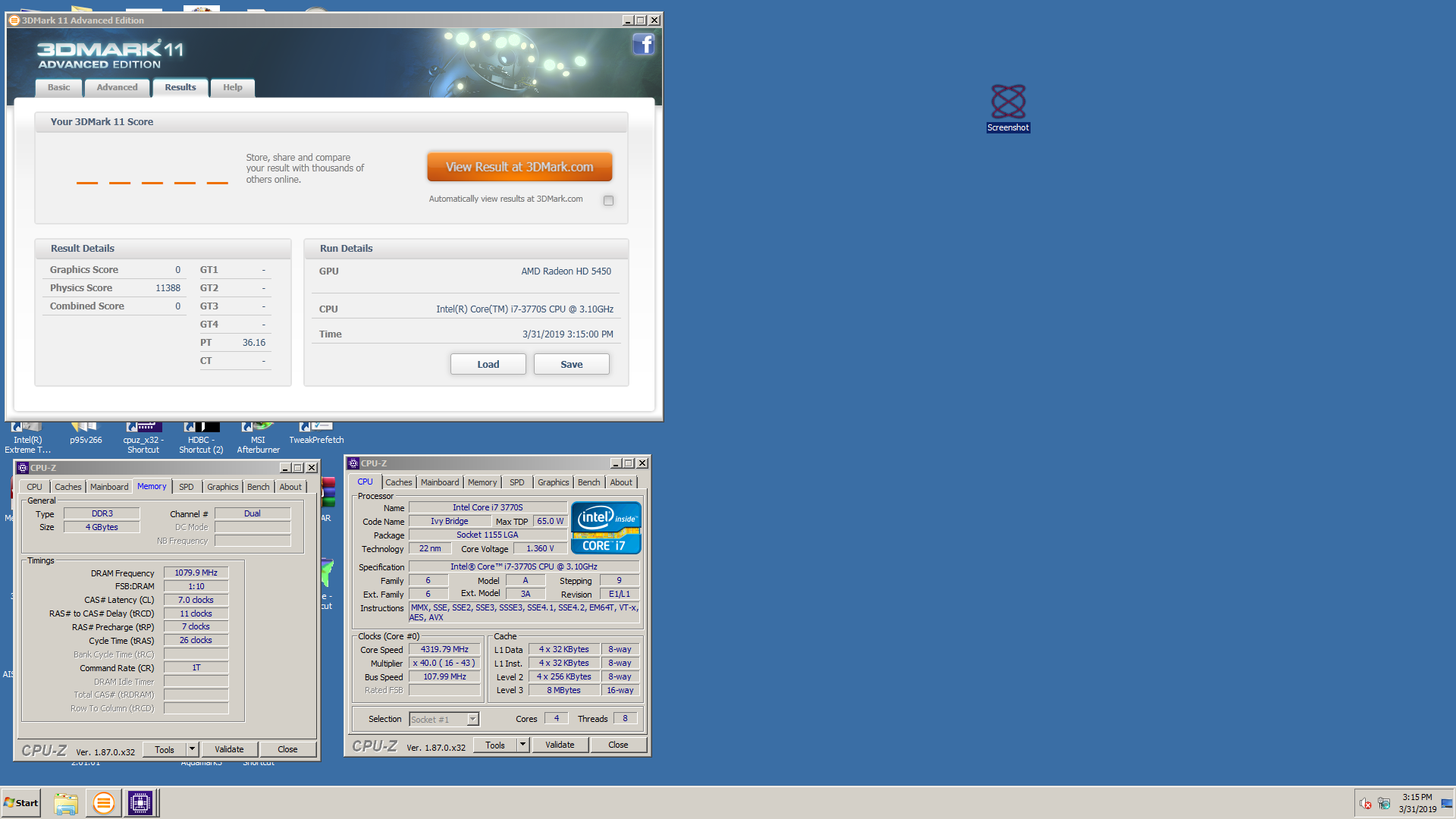This screenshot has height=819, width=1456.
Task: Click the Memory CPU-Z window title icon
Action: click(x=23, y=468)
